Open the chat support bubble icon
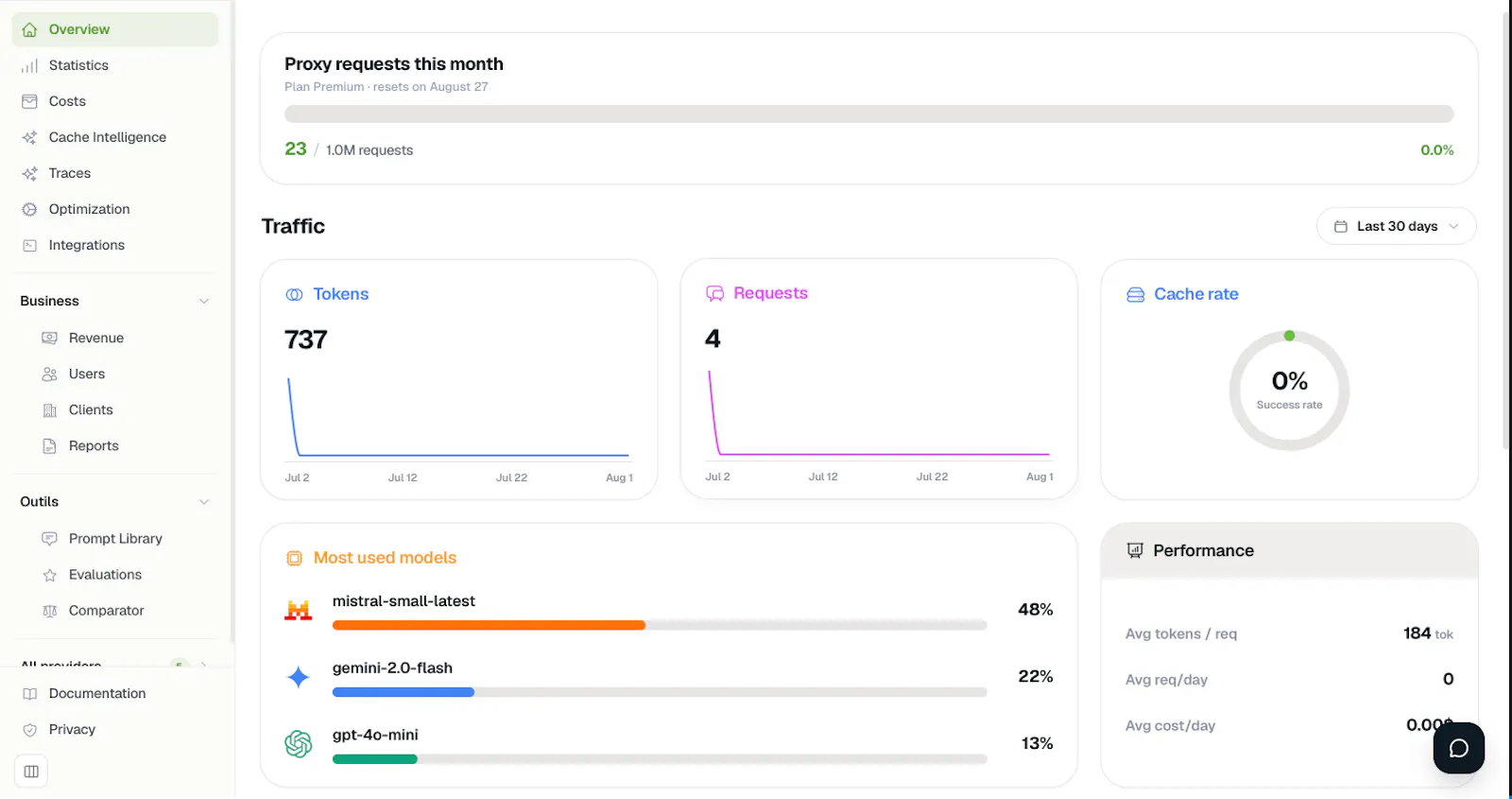The height and width of the screenshot is (799, 1512). point(1458,748)
